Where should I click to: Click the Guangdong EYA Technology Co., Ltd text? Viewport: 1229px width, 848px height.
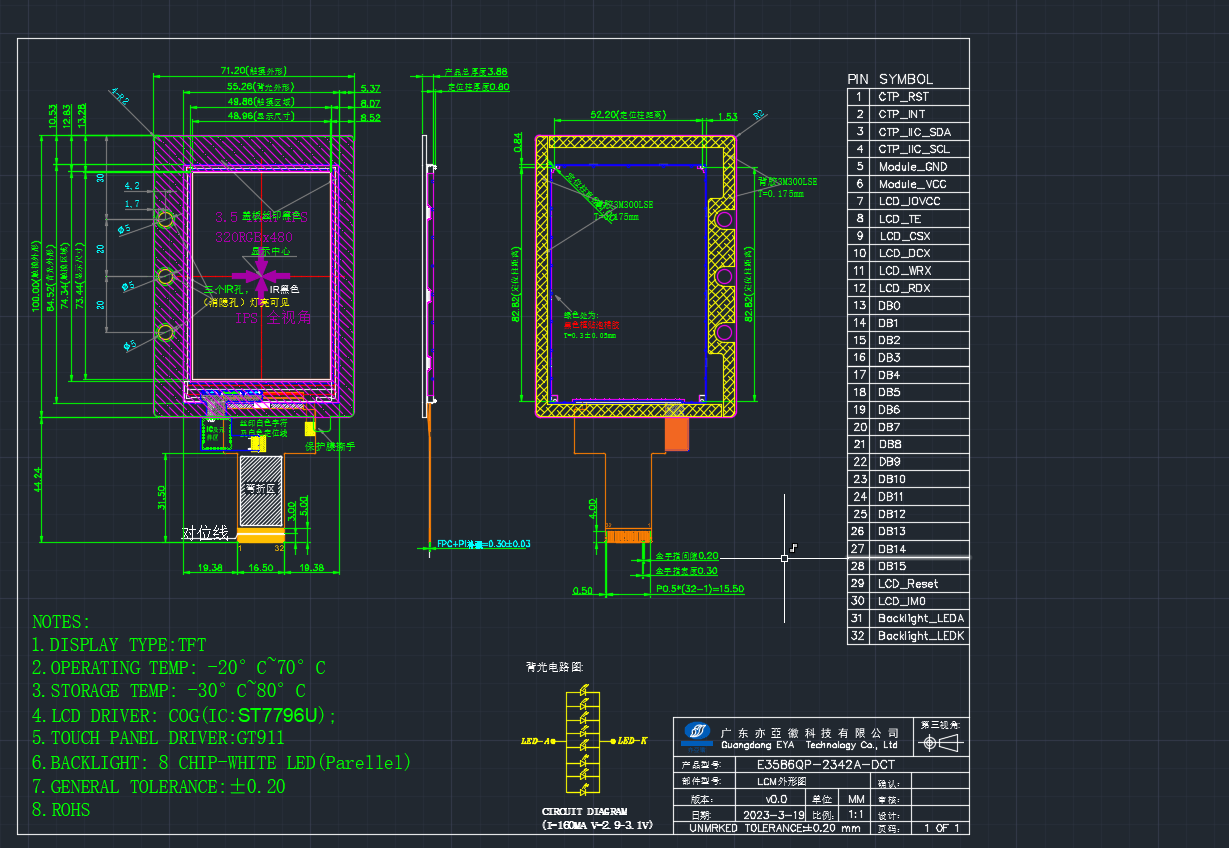pos(808,745)
